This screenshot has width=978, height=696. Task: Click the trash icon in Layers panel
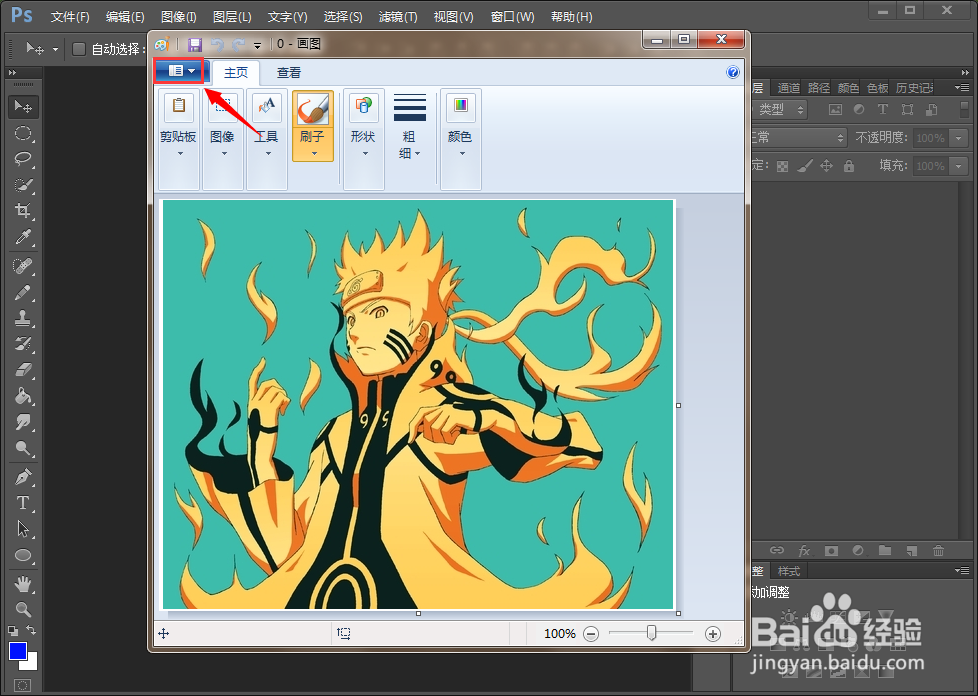pyautogui.click(x=938, y=551)
